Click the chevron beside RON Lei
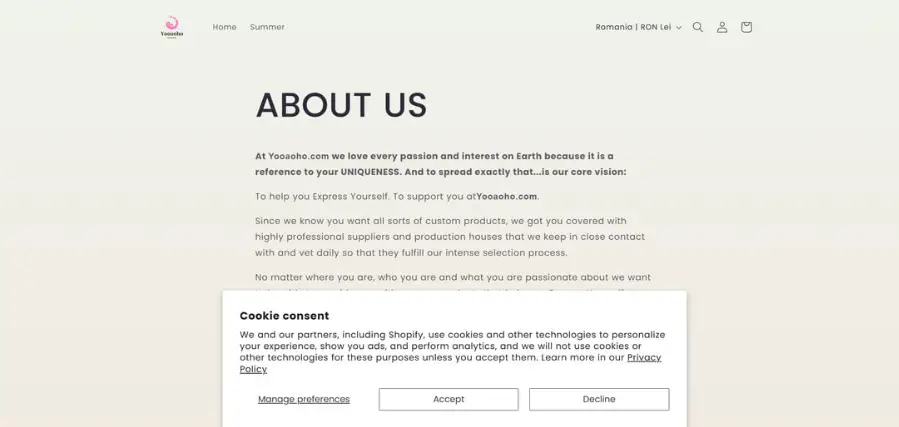 [x=679, y=28]
